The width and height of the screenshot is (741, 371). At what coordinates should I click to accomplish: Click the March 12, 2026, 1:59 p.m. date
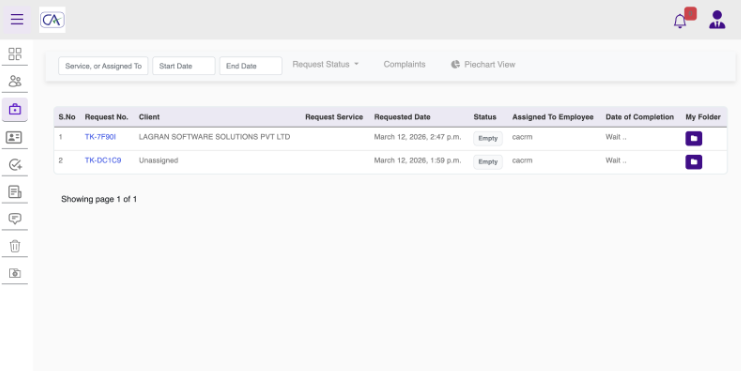click(418, 161)
